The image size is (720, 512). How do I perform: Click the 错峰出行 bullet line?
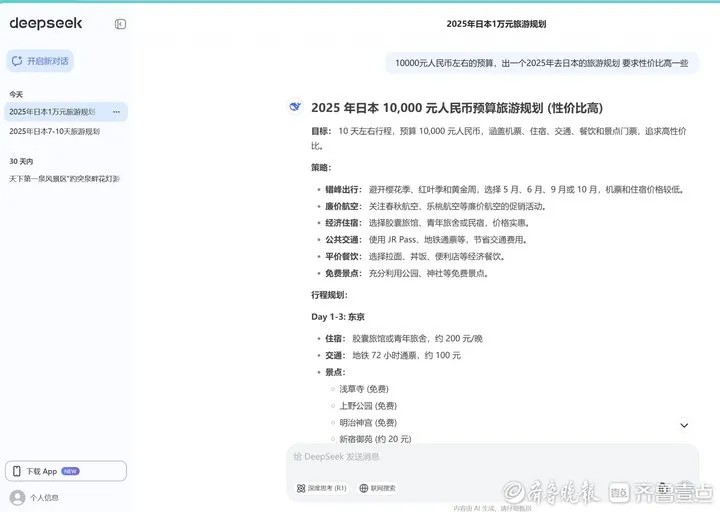coord(504,189)
